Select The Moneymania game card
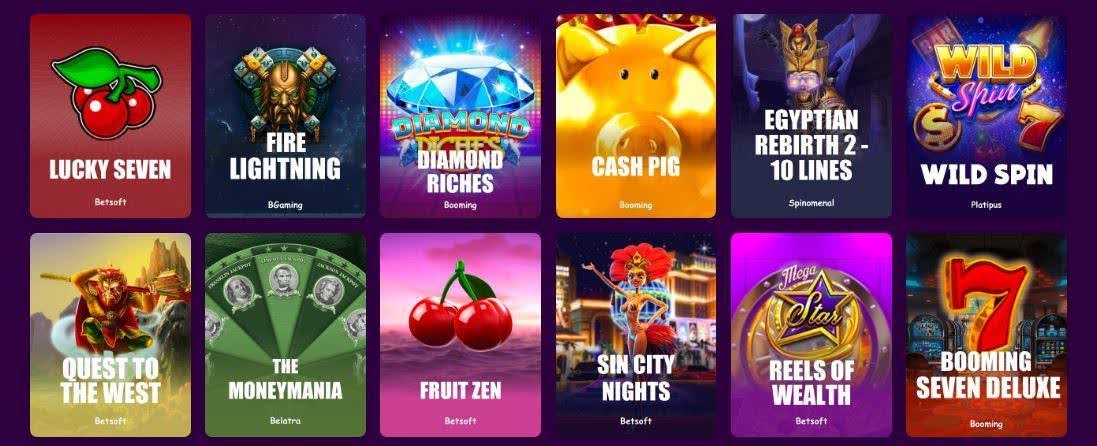The height and width of the screenshot is (446, 1097). pos(285,335)
